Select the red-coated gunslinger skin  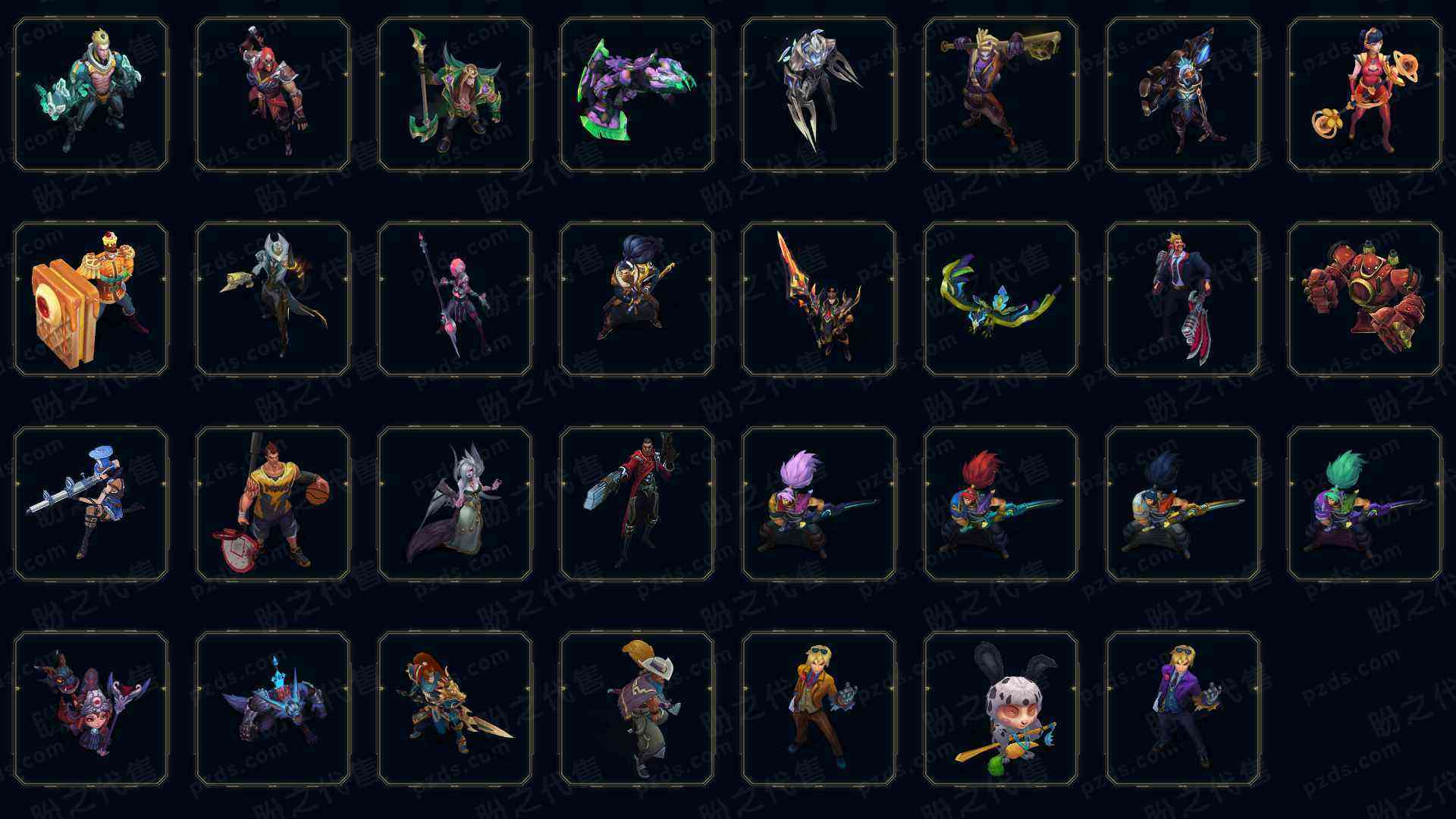636,504
